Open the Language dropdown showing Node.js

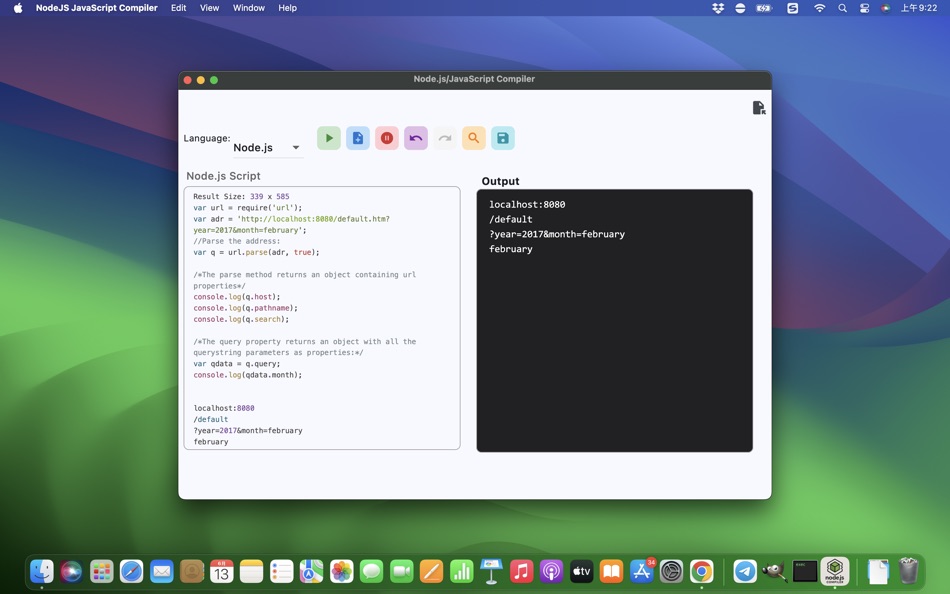[267, 147]
